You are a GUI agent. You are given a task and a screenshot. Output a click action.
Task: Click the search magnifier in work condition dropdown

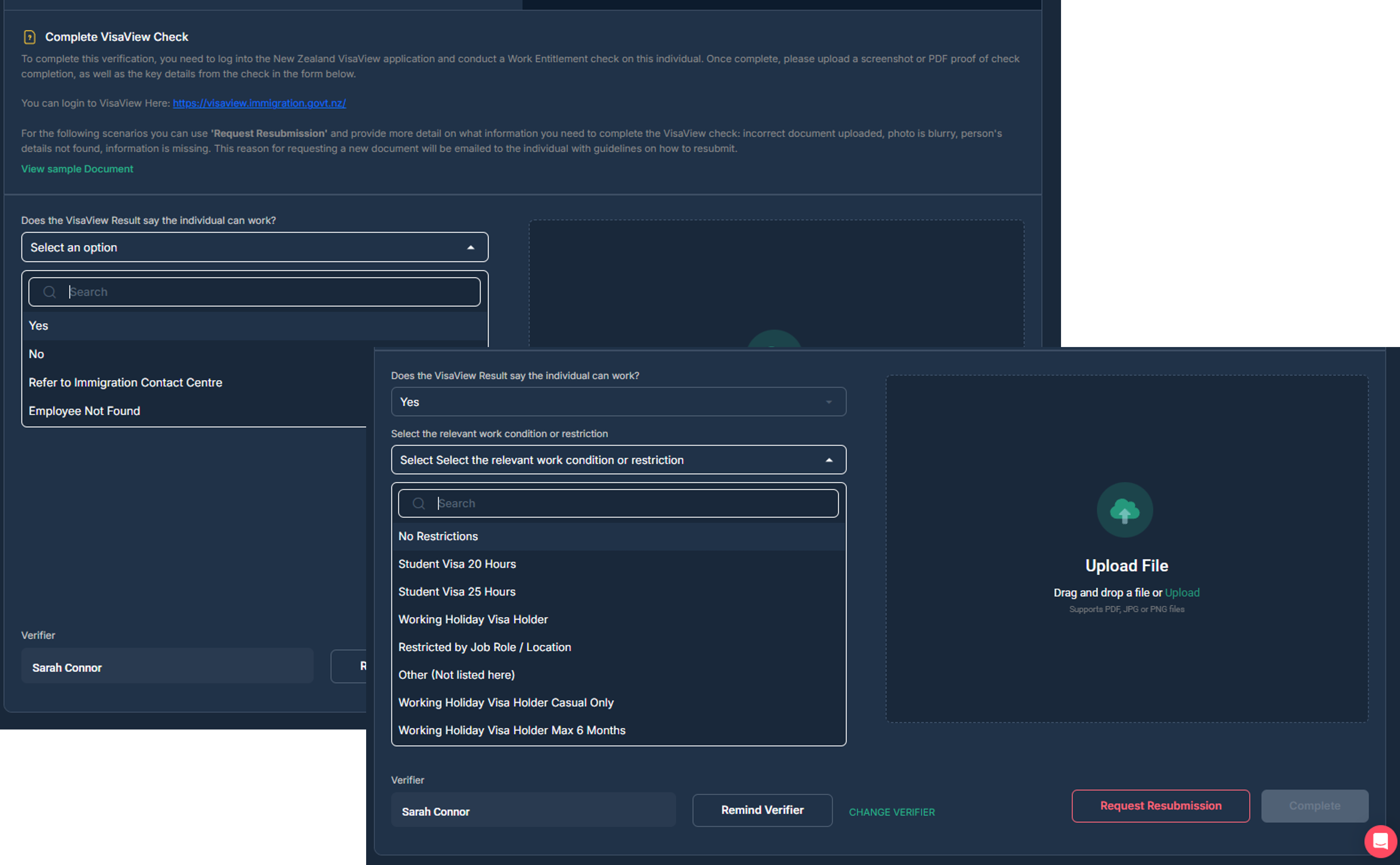pyautogui.click(x=419, y=503)
